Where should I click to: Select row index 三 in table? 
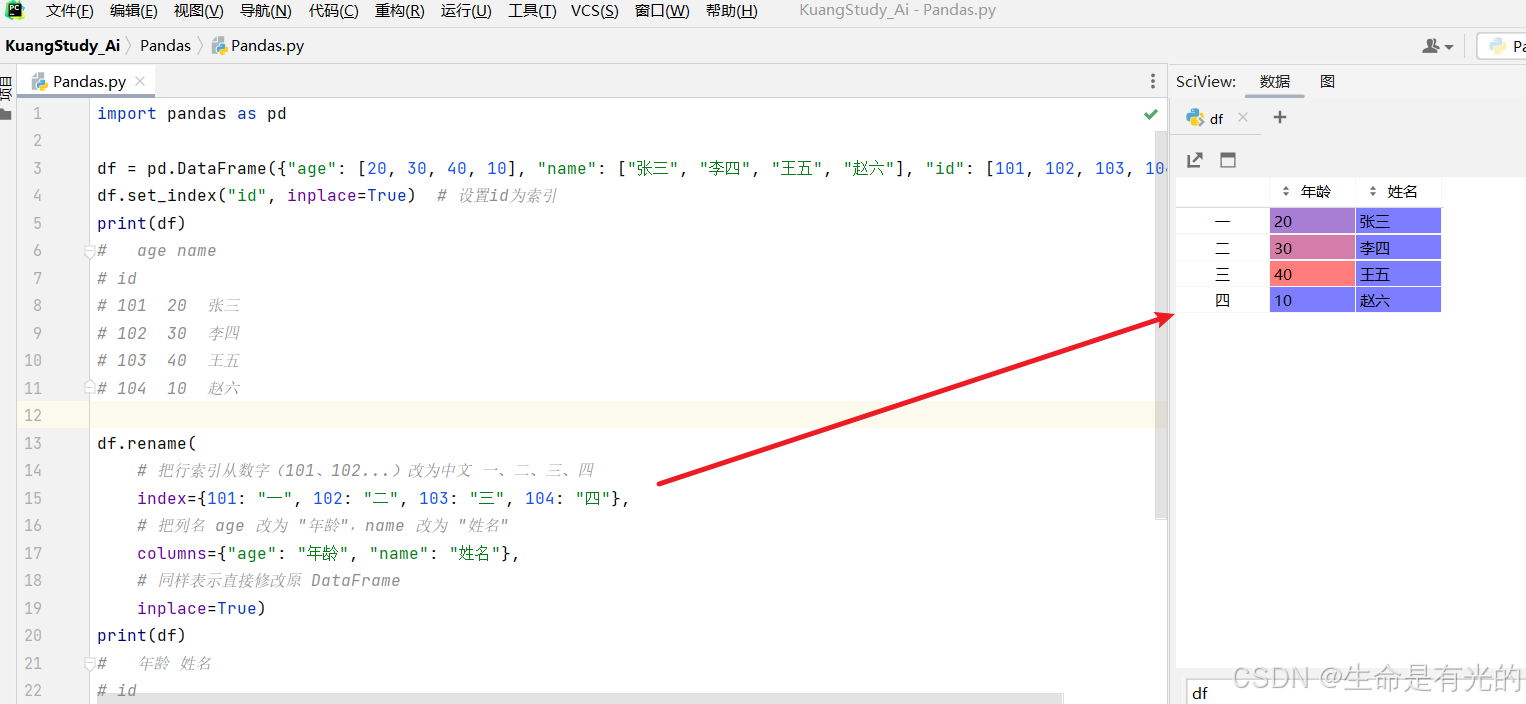[1222, 273]
